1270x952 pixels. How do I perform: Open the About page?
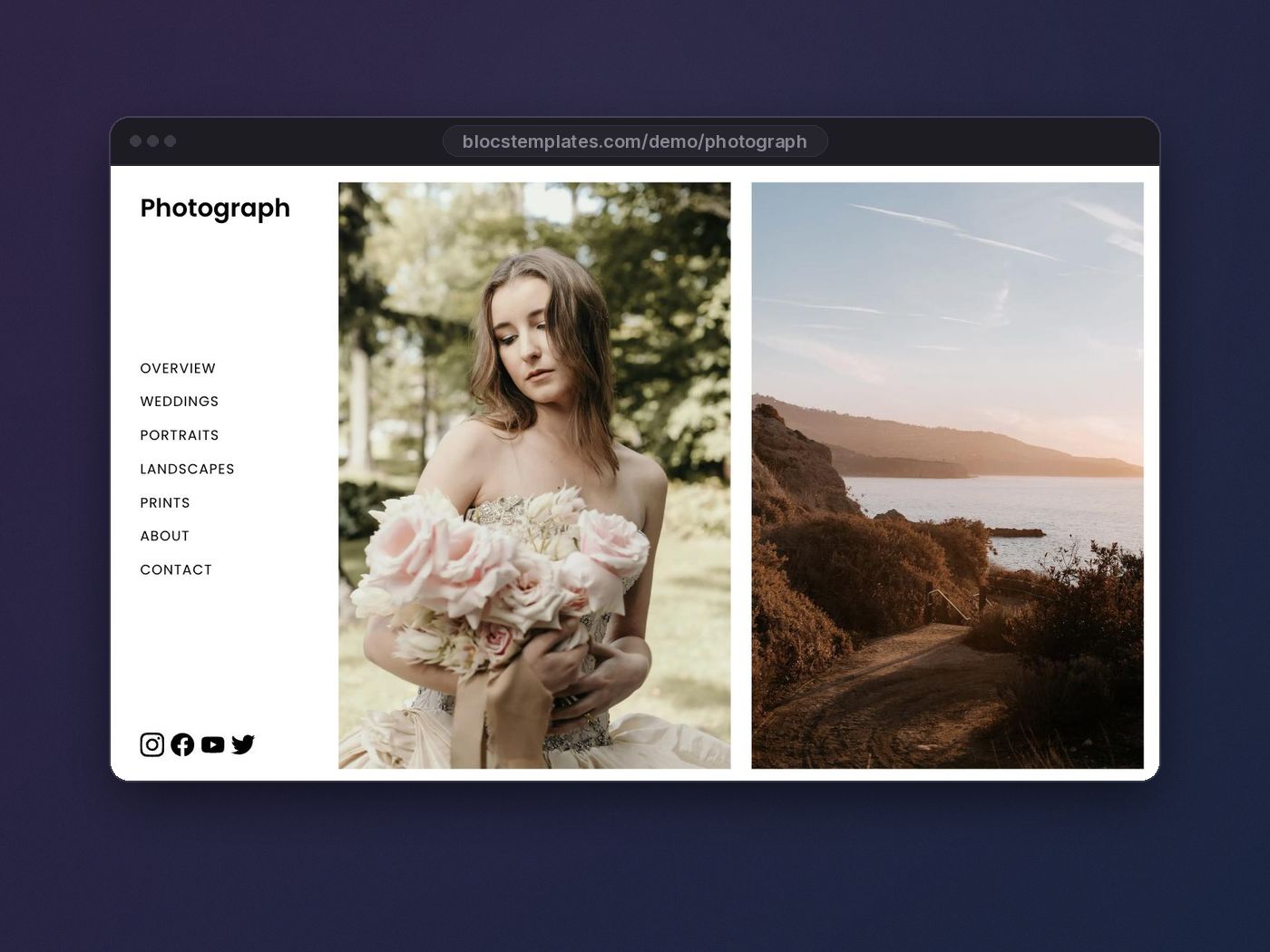pos(164,536)
